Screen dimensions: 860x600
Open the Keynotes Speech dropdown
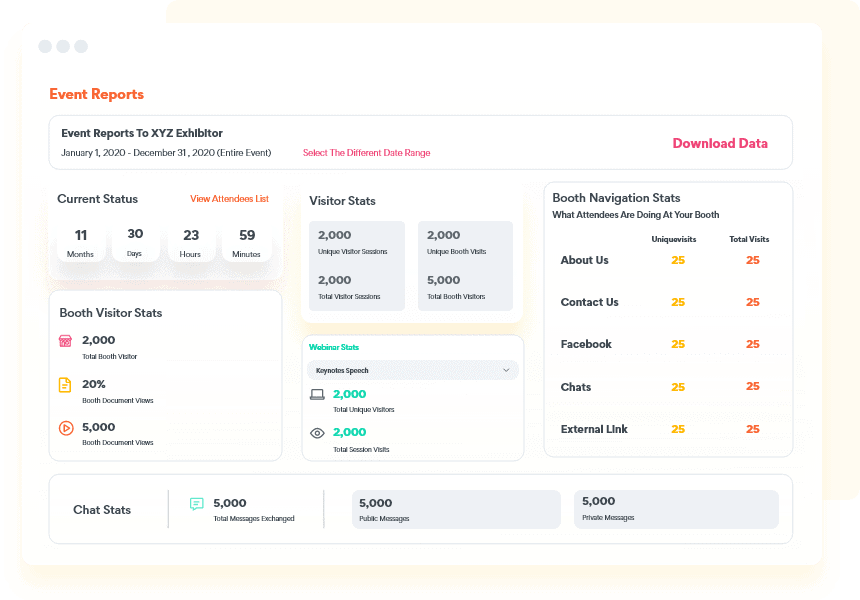click(x=412, y=370)
